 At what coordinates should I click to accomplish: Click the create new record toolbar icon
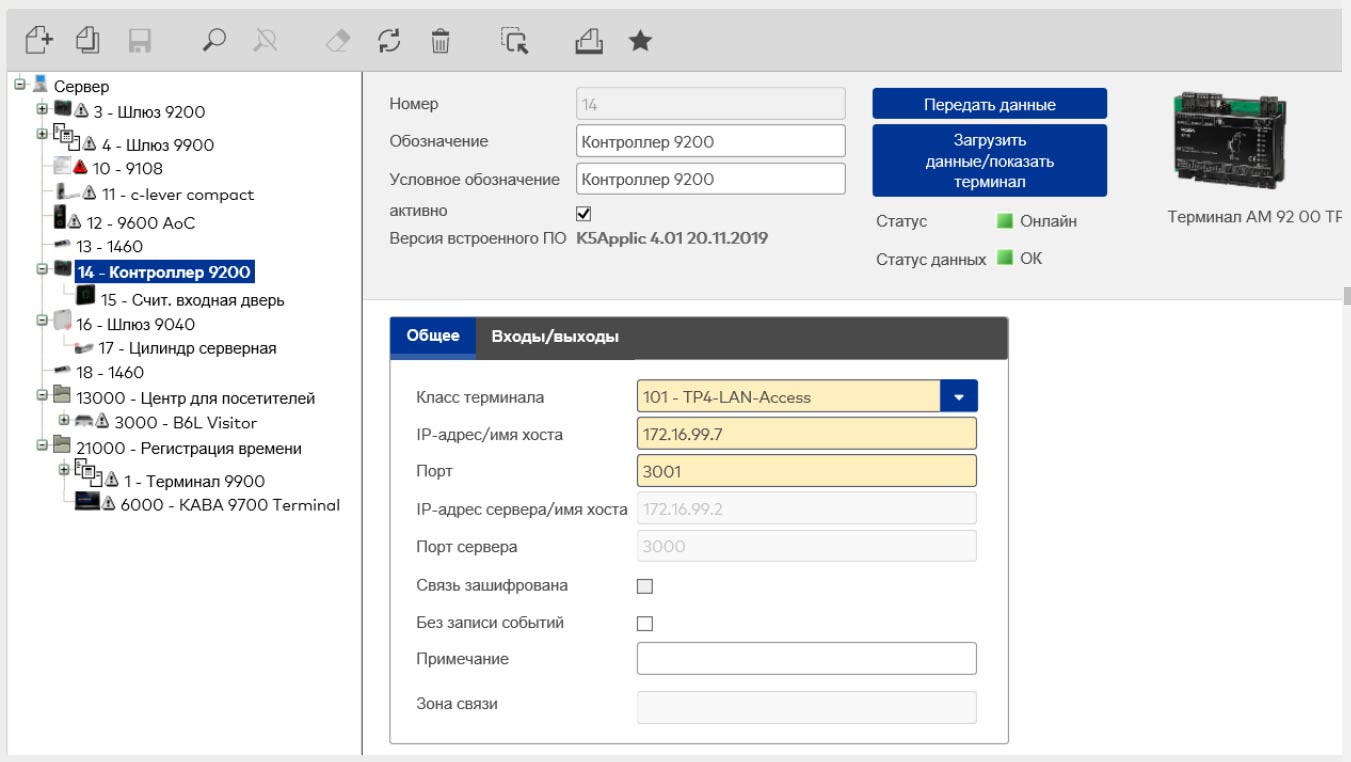[38, 40]
